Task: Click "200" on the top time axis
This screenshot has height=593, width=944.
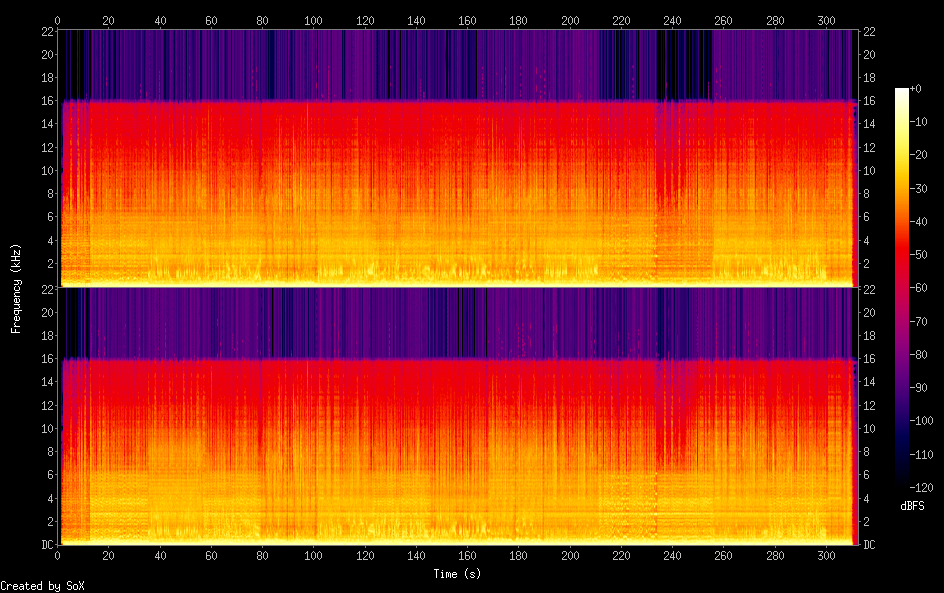Action: click(570, 20)
